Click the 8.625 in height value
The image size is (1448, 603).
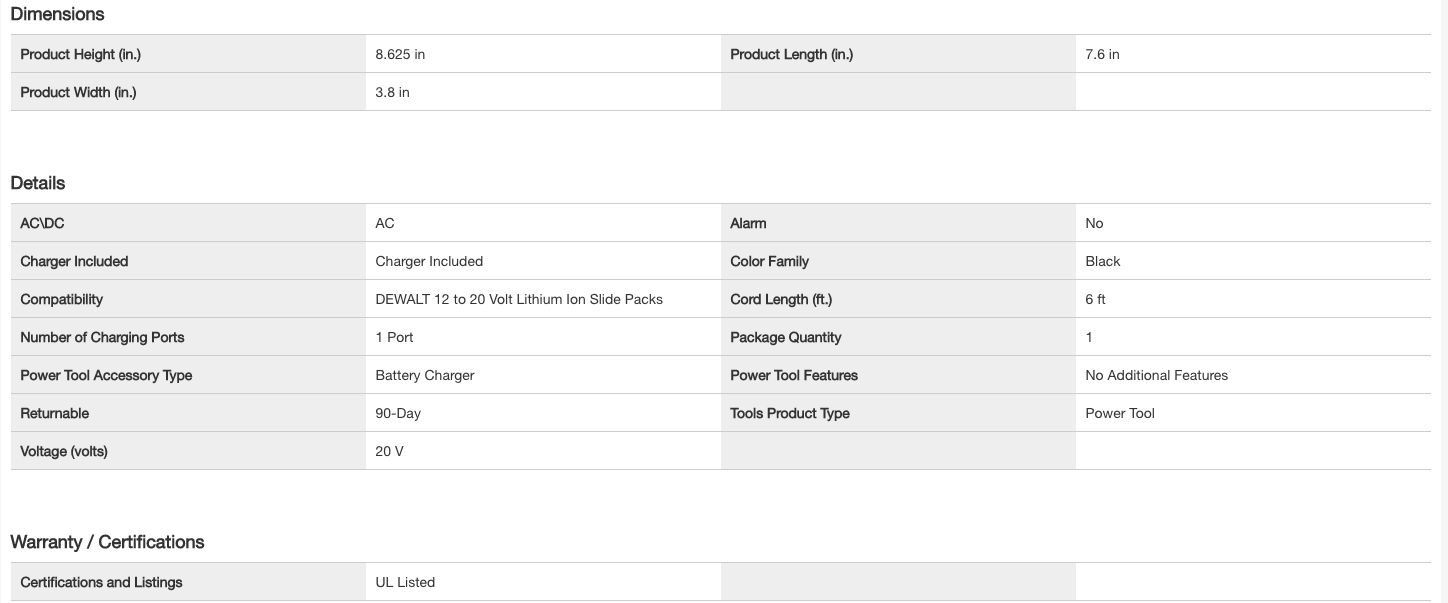[x=400, y=54]
